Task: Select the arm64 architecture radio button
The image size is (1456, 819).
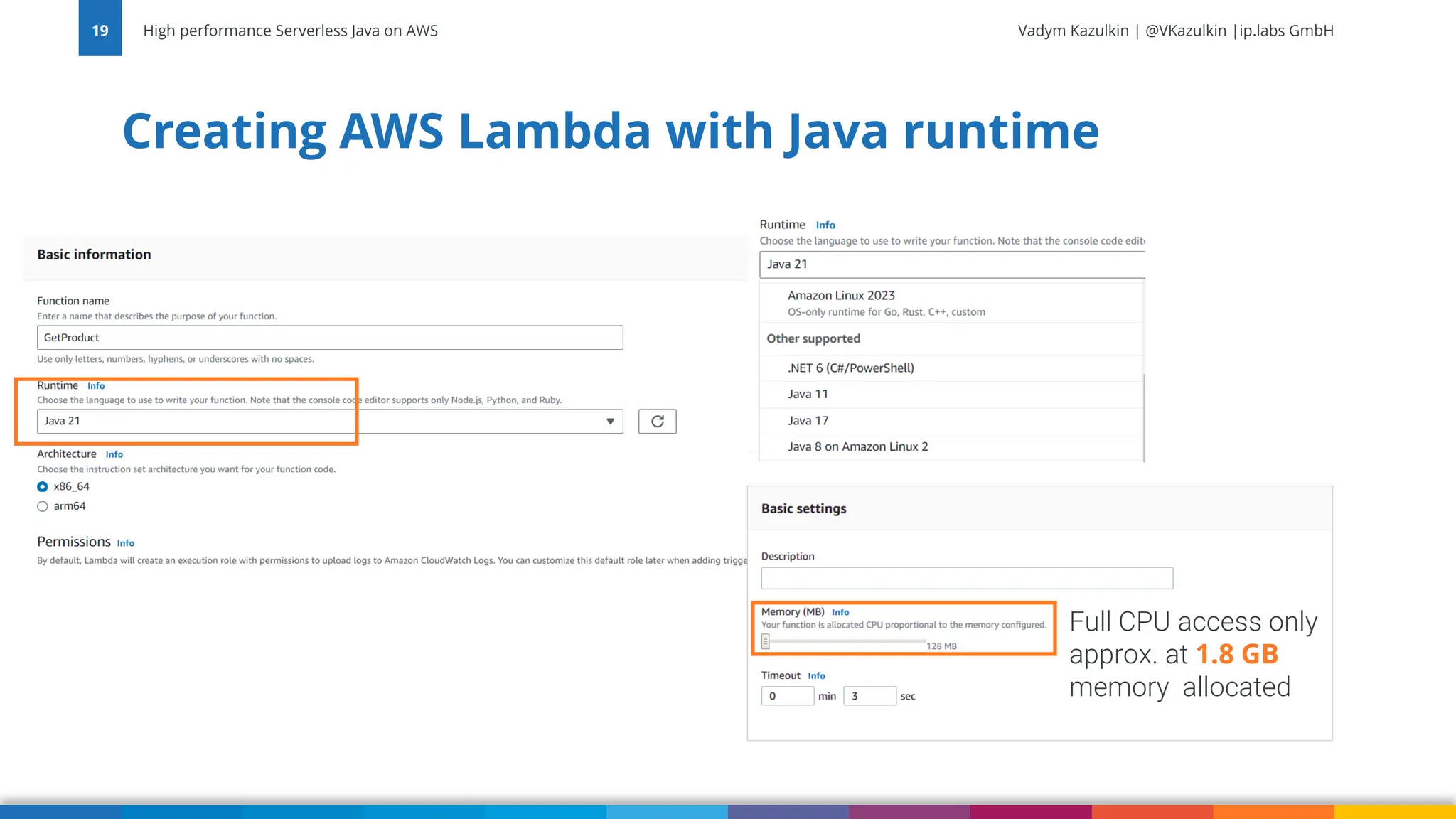Action: pyautogui.click(x=43, y=506)
